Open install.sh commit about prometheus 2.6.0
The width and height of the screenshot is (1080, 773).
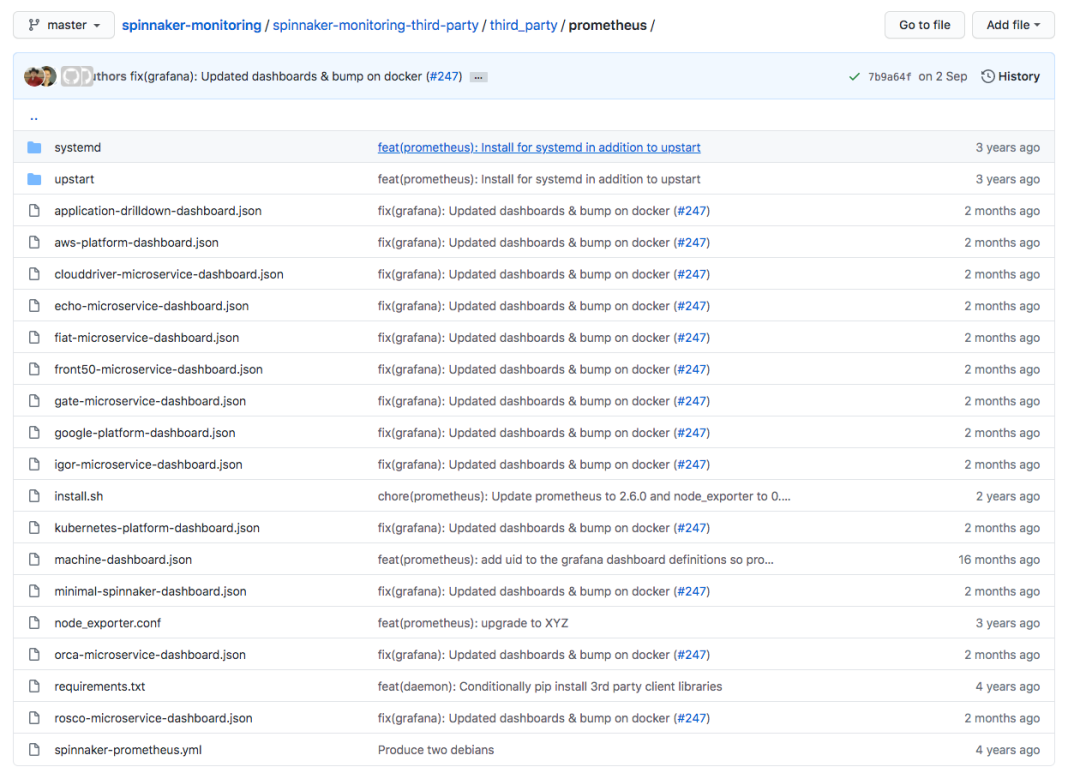coord(584,496)
